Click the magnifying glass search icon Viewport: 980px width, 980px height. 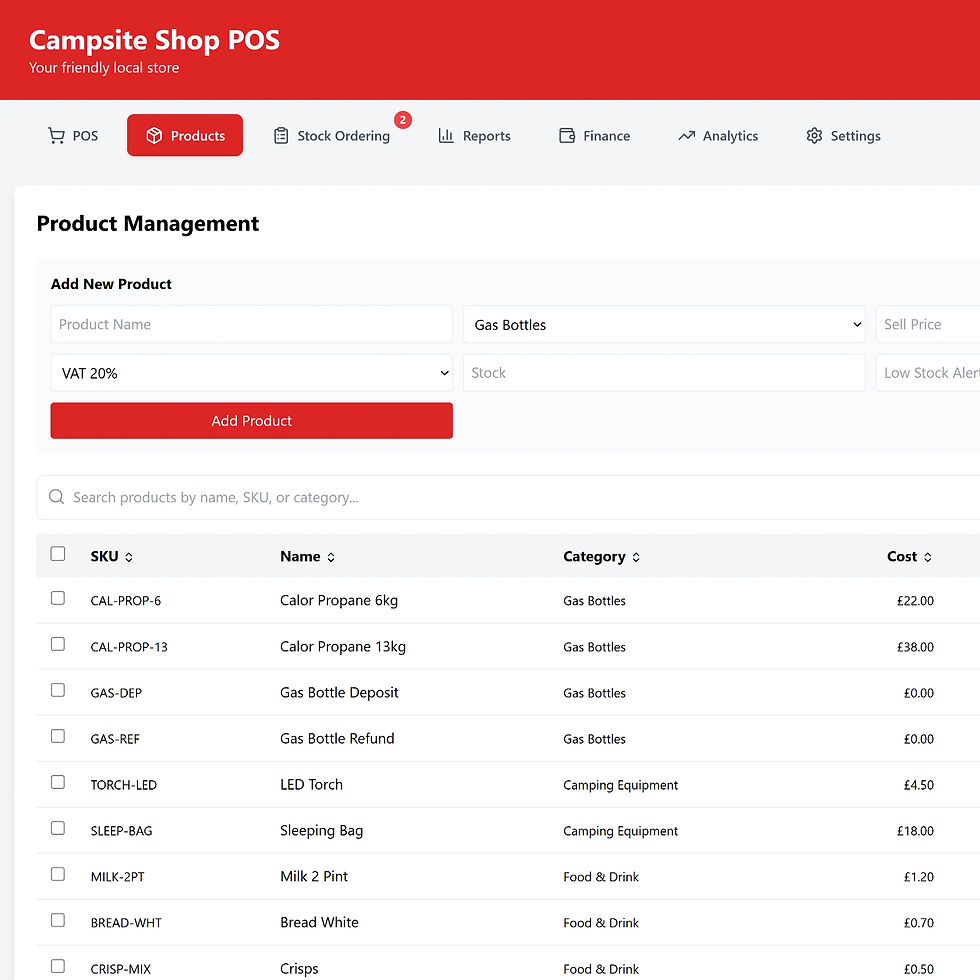pyautogui.click(x=56, y=496)
